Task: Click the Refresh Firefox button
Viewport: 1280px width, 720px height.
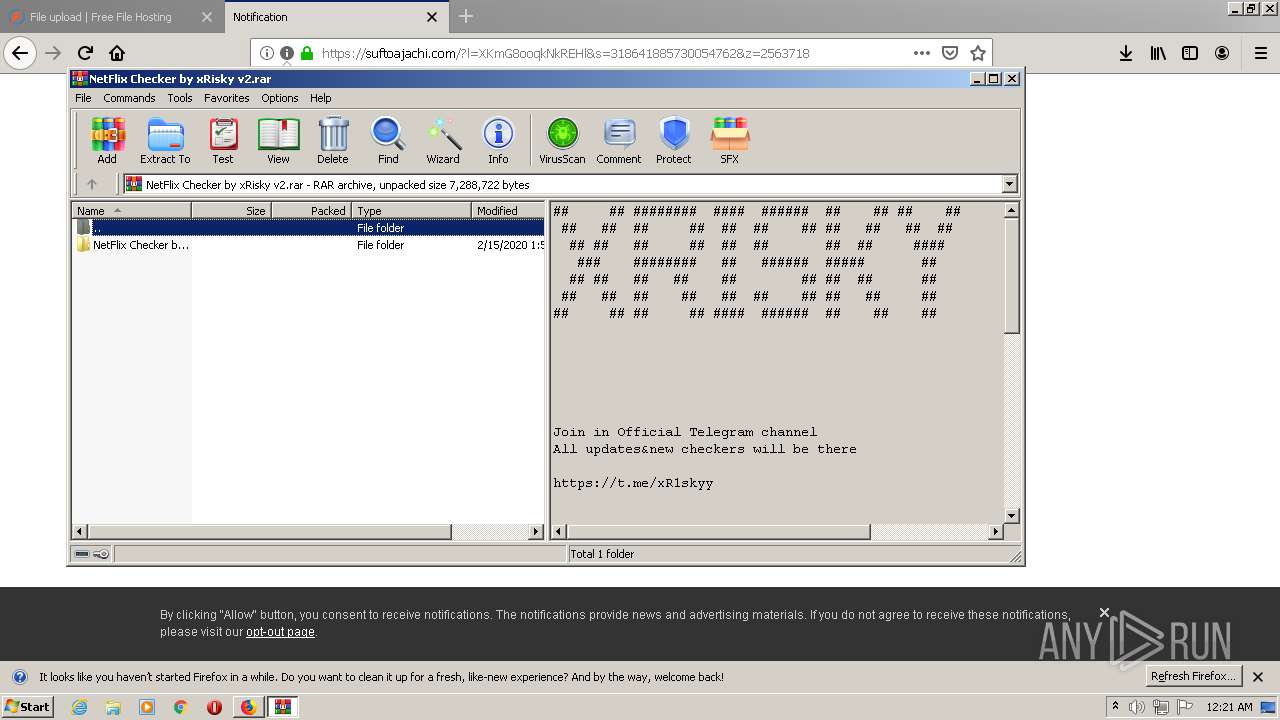Action: [1193, 676]
